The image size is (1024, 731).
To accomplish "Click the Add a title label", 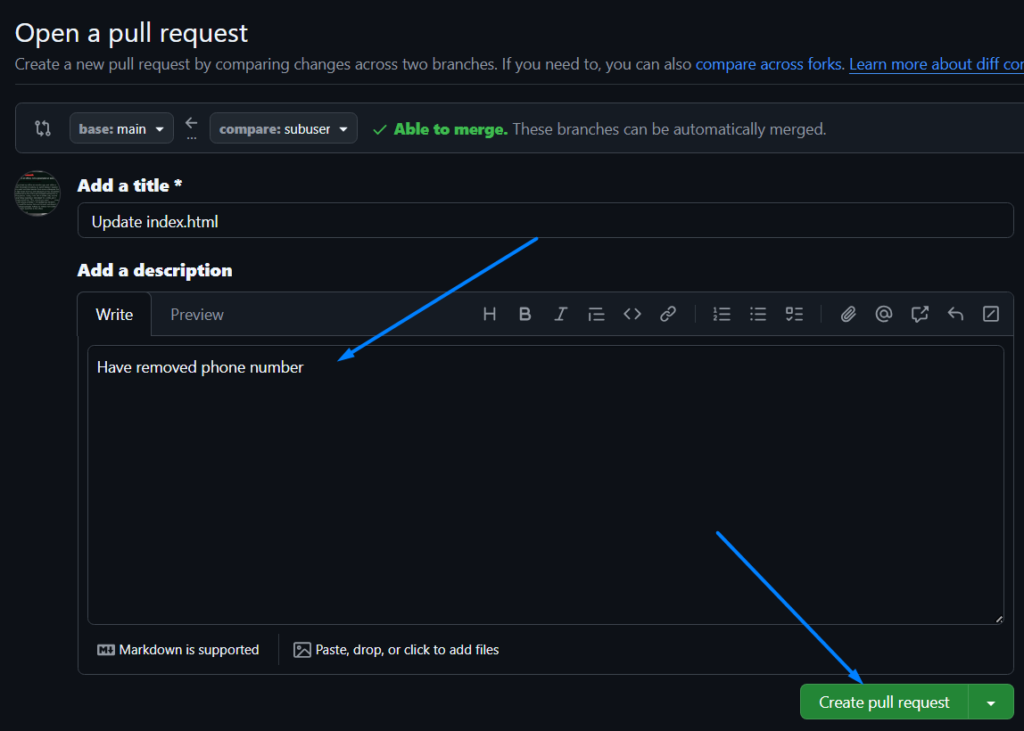I will pyautogui.click(x=129, y=185).
